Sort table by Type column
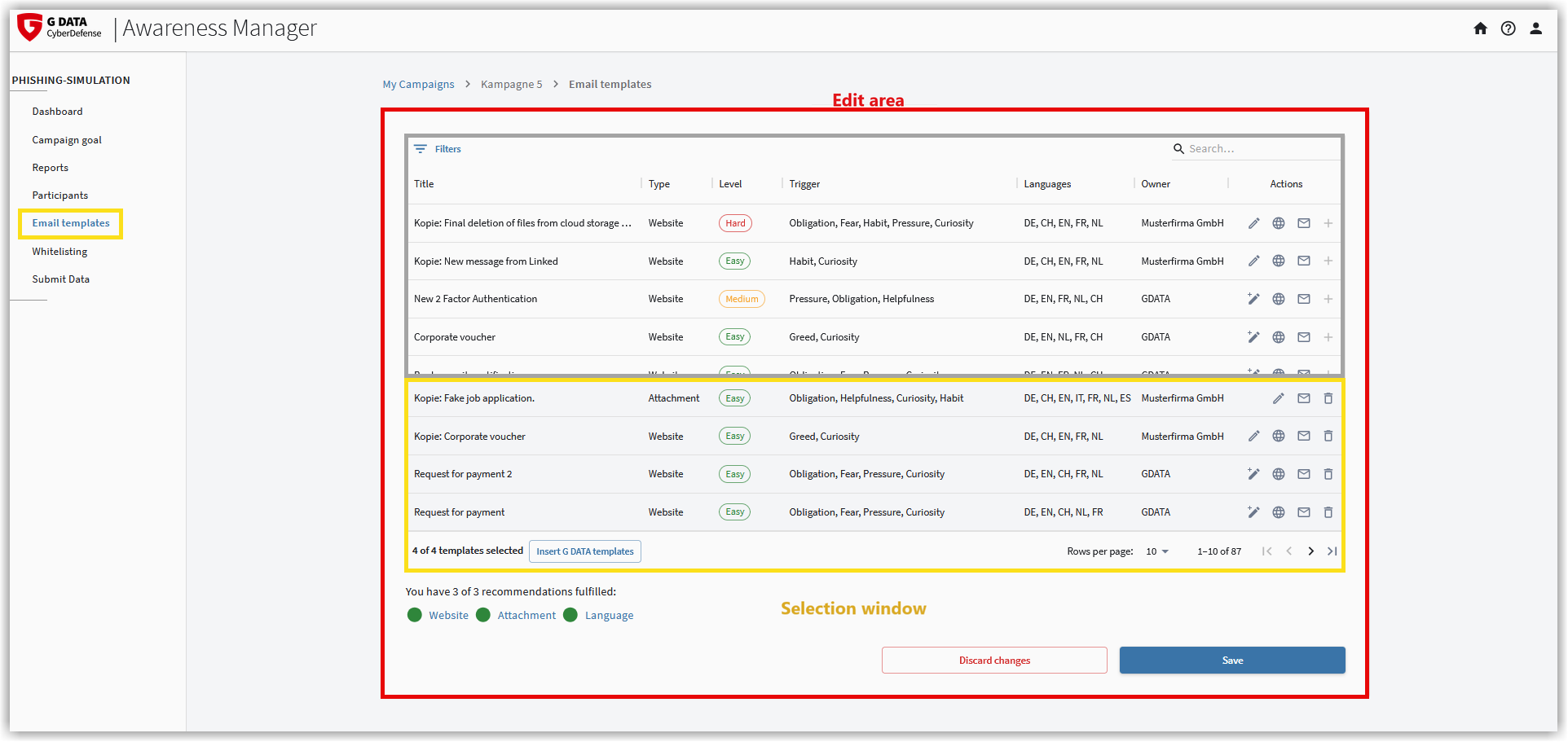Viewport: 1568px width, 742px height. pyautogui.click(x=659, y=184)
